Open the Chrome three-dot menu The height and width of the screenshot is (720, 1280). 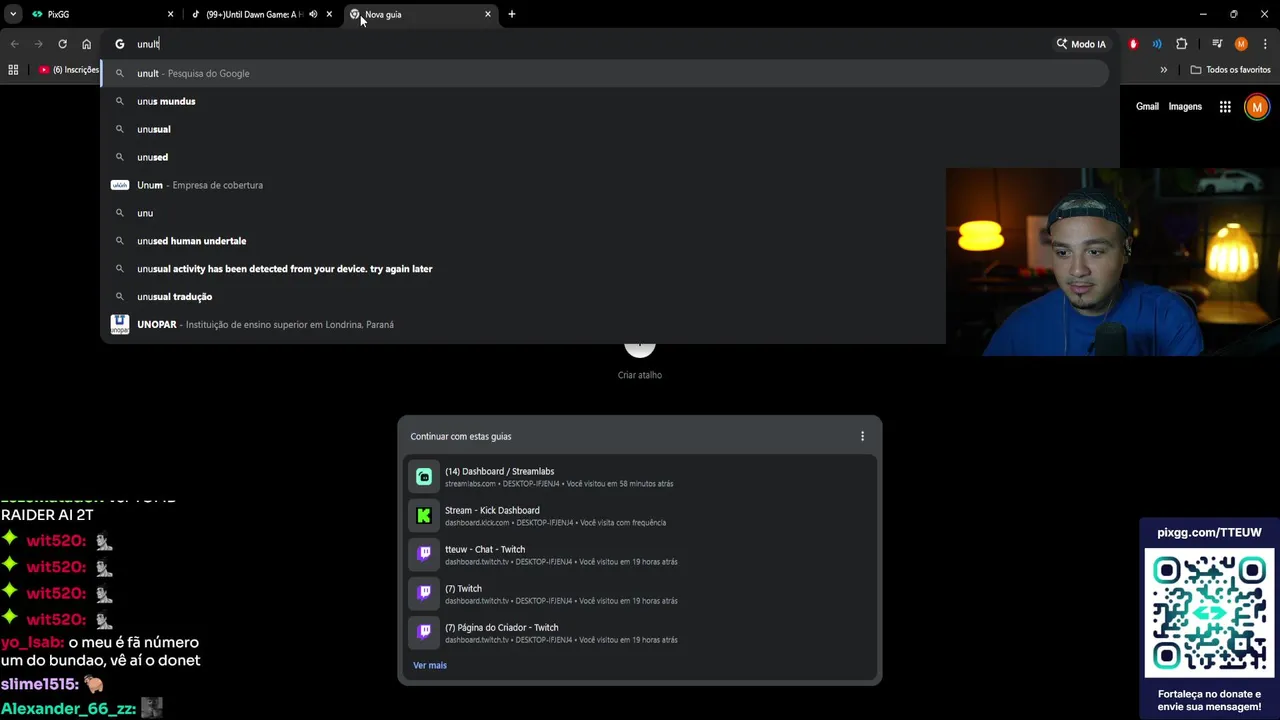coord(1265,44)
